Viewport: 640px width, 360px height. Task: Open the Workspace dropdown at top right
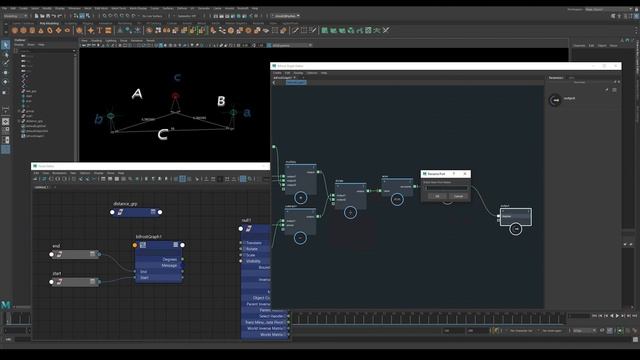(x=609, y=9)
